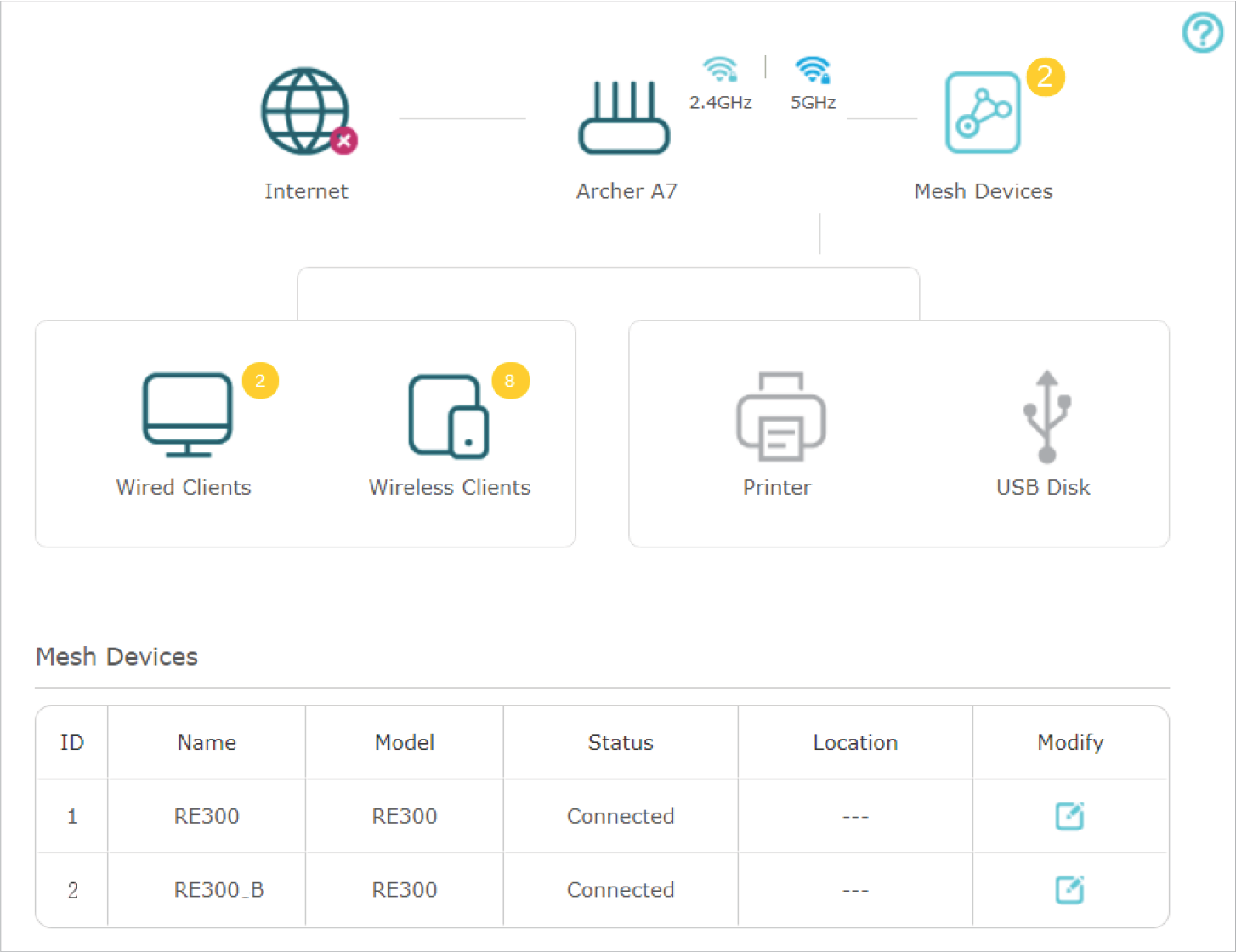The height and width of the screenshot is (952, 1236).
Task: Click the Wired Clients label
Action: (184, 487)
